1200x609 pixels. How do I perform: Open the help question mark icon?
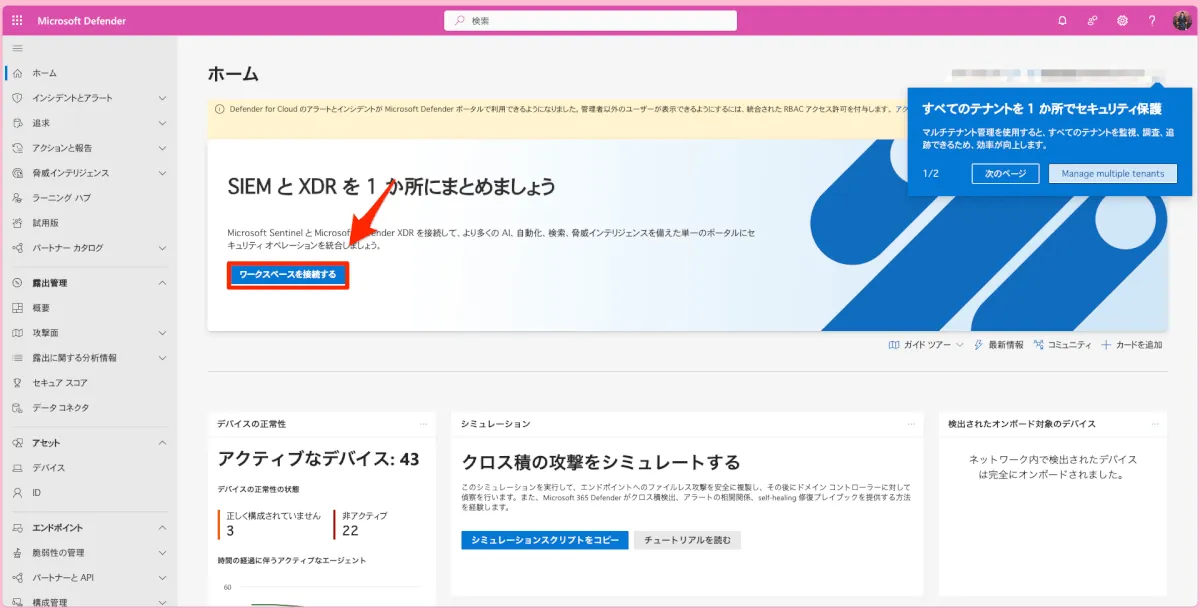click(x=1152, y=20)
